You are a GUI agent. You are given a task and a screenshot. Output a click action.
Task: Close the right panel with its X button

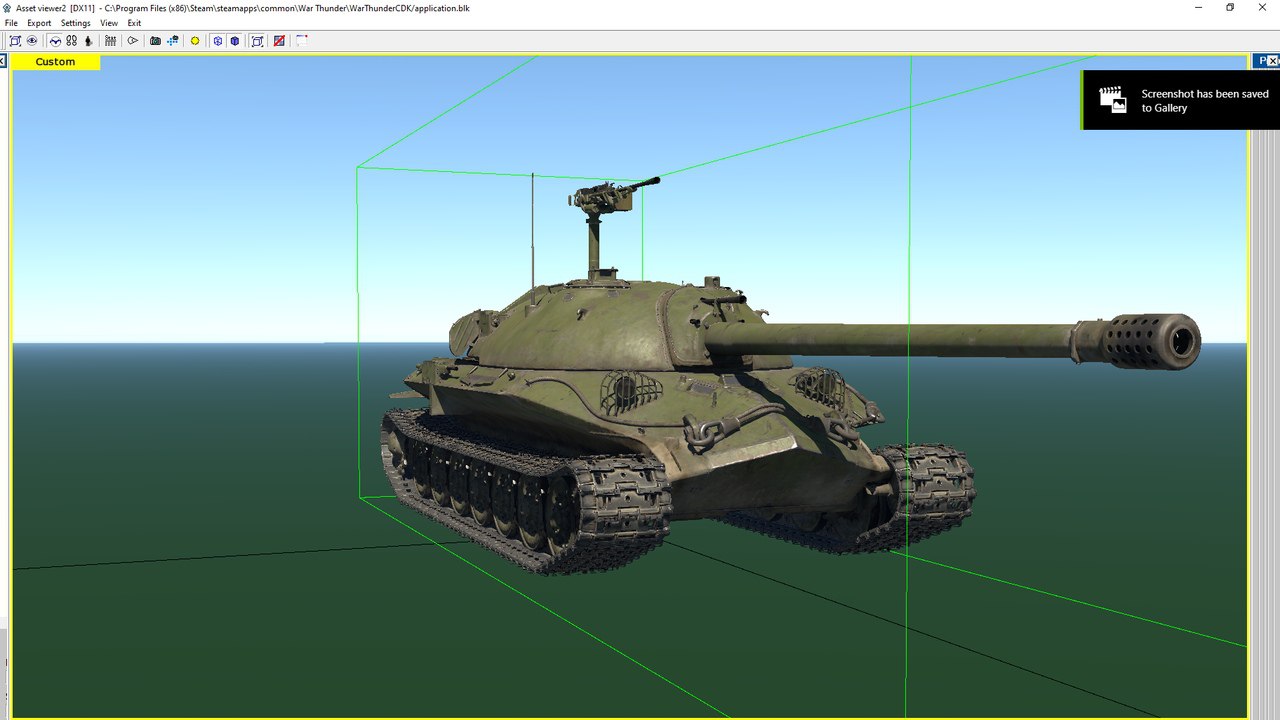[1274, 61]
